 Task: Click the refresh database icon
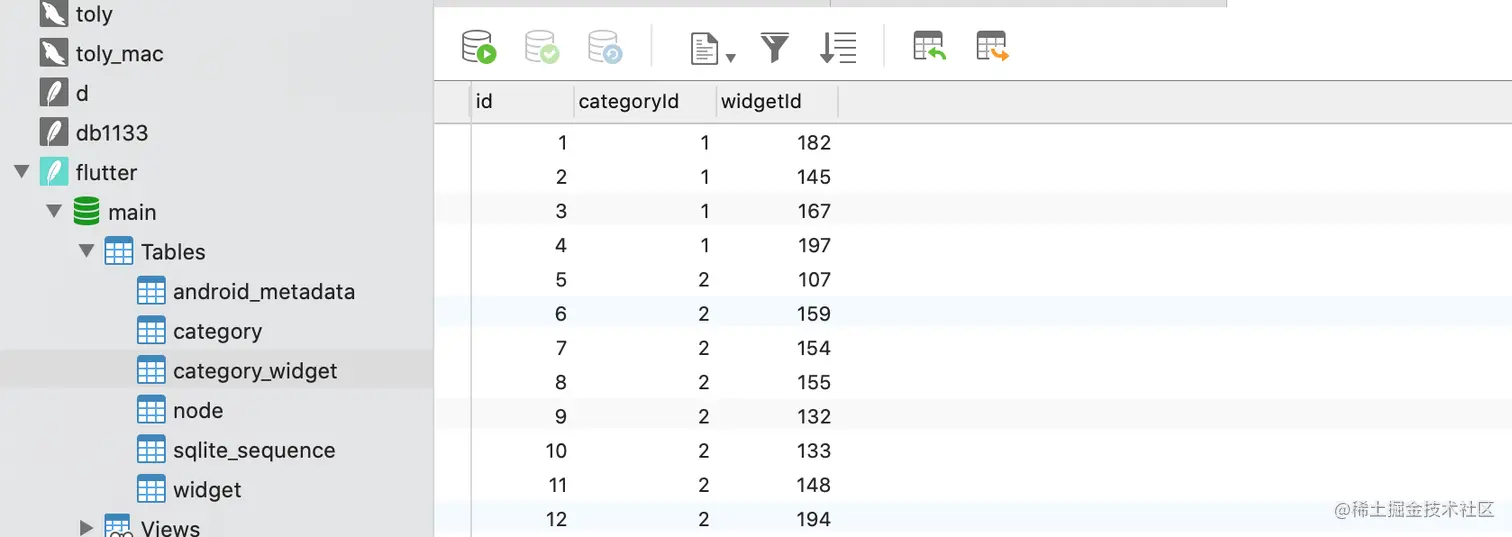pyautogui.click(x=605, y=47)
